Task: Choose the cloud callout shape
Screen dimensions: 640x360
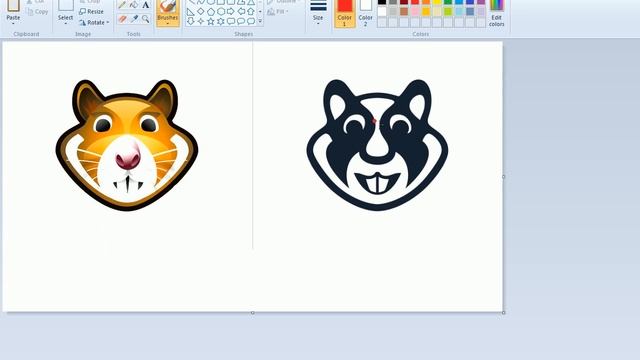Action: click(x=251, y=21)
